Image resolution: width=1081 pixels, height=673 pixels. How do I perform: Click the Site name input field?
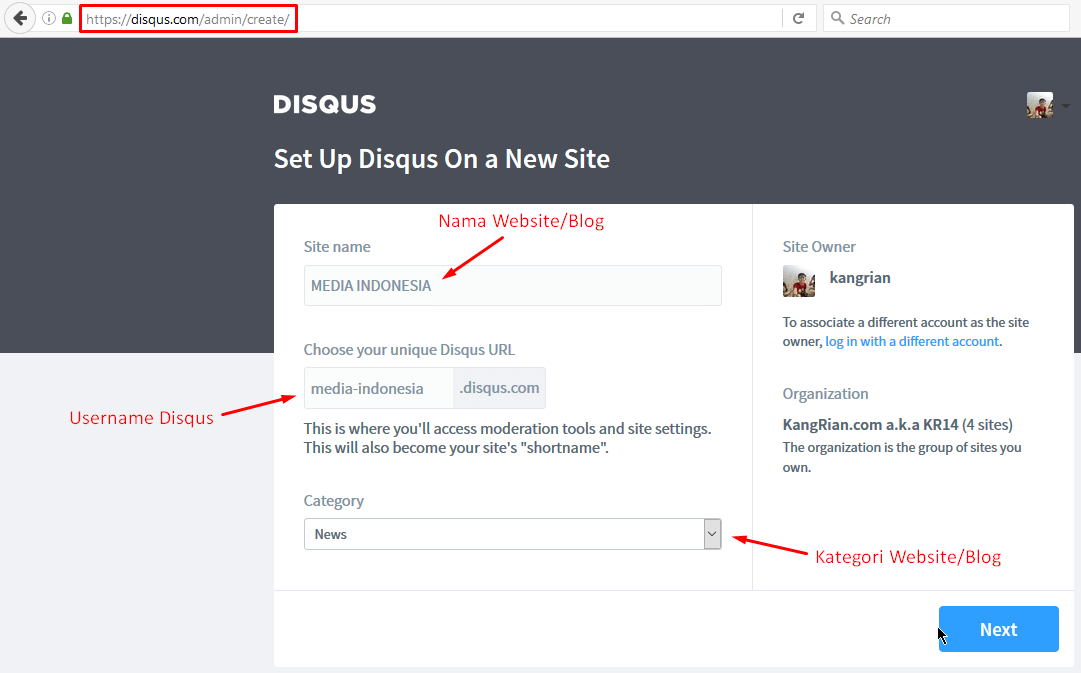click(x=512, y=285)
